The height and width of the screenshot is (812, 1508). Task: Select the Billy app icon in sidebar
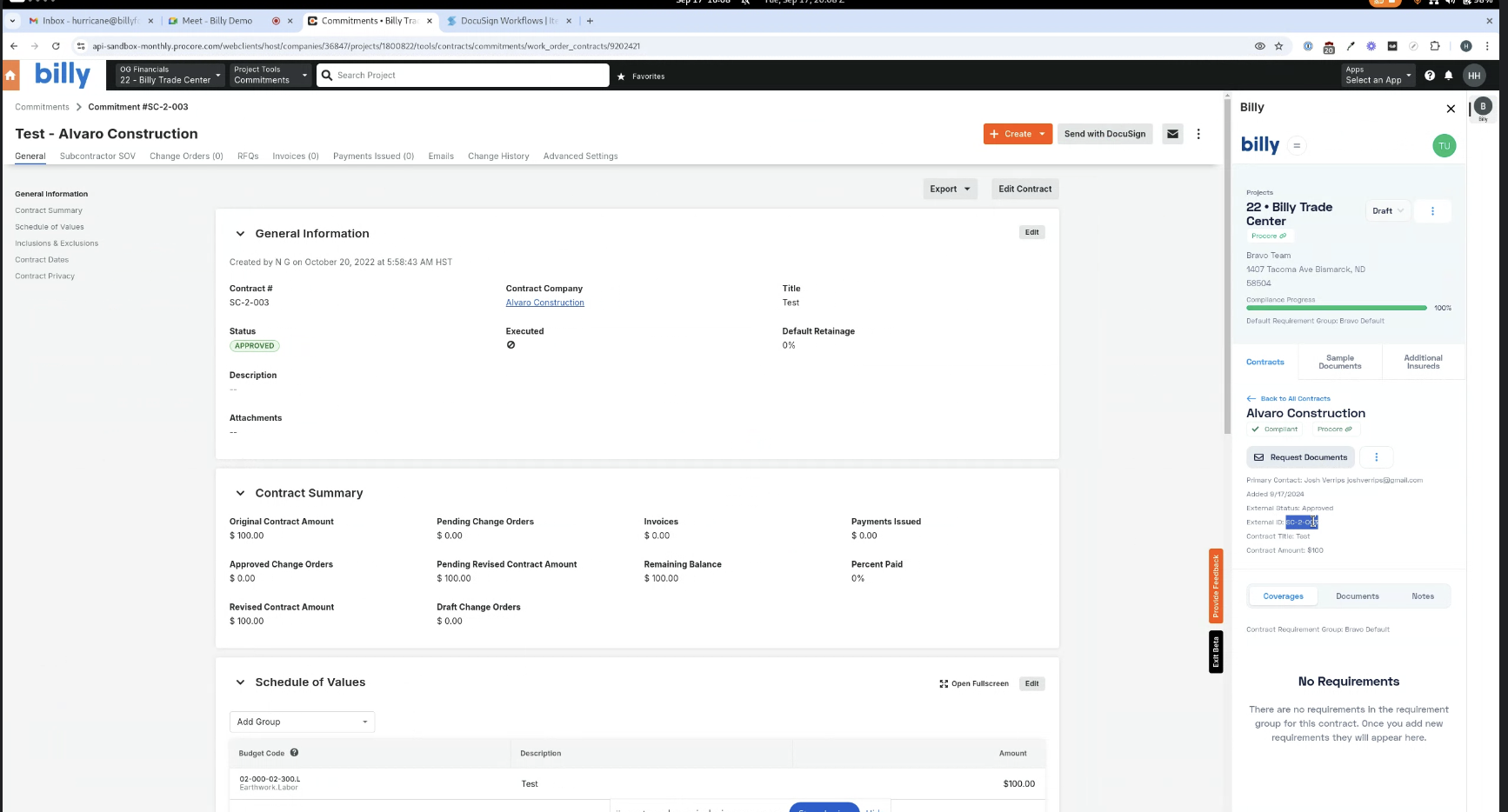pyautogui.click(x=1484, y=107)
